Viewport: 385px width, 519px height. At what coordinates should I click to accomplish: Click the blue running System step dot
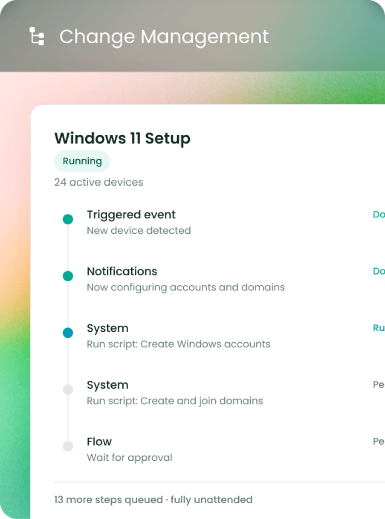[x=68, y=333]
